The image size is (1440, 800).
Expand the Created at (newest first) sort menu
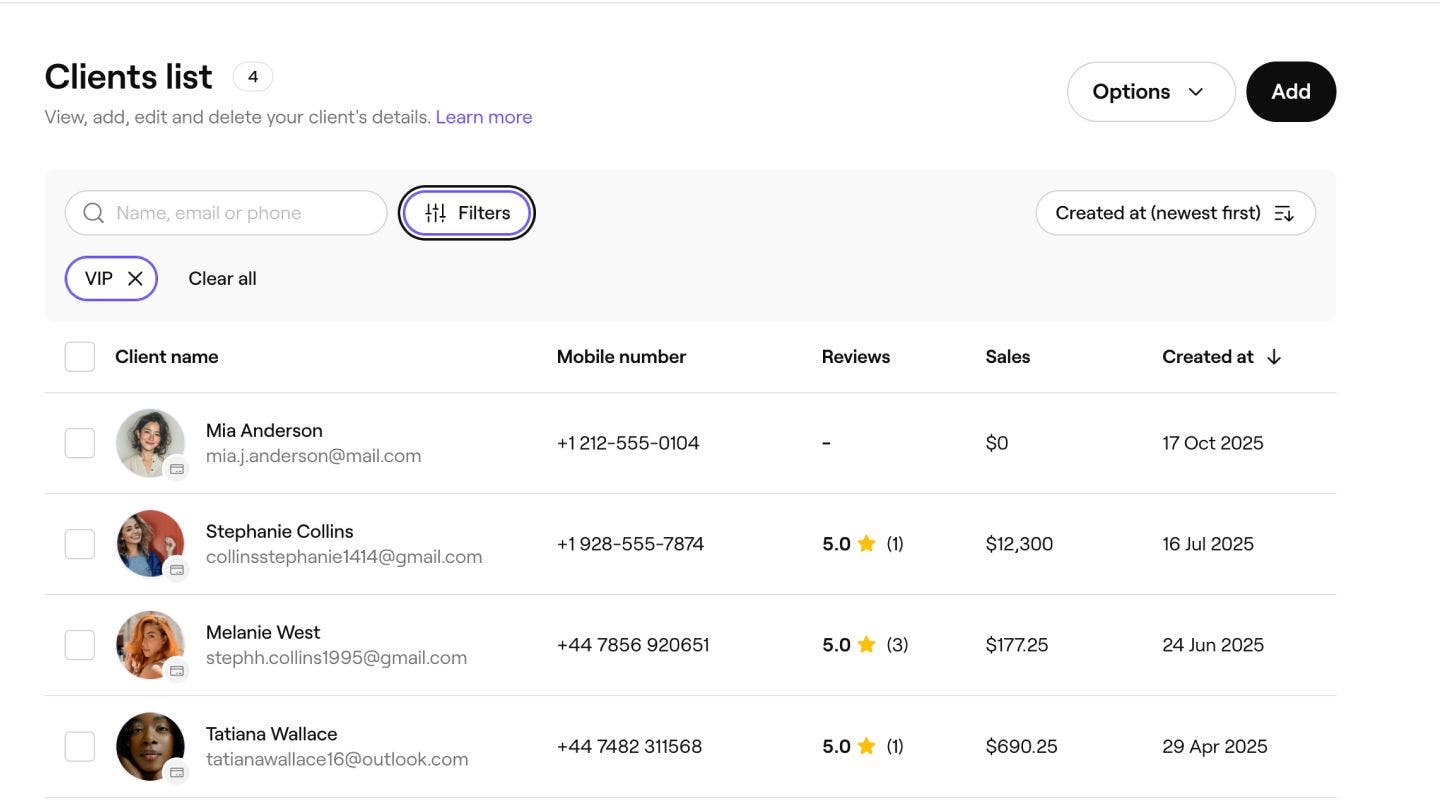point(1174,213)
